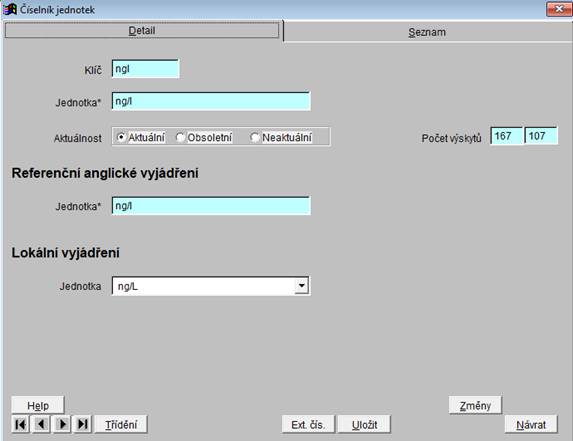Go to previous record arrow

pos(41,425)
